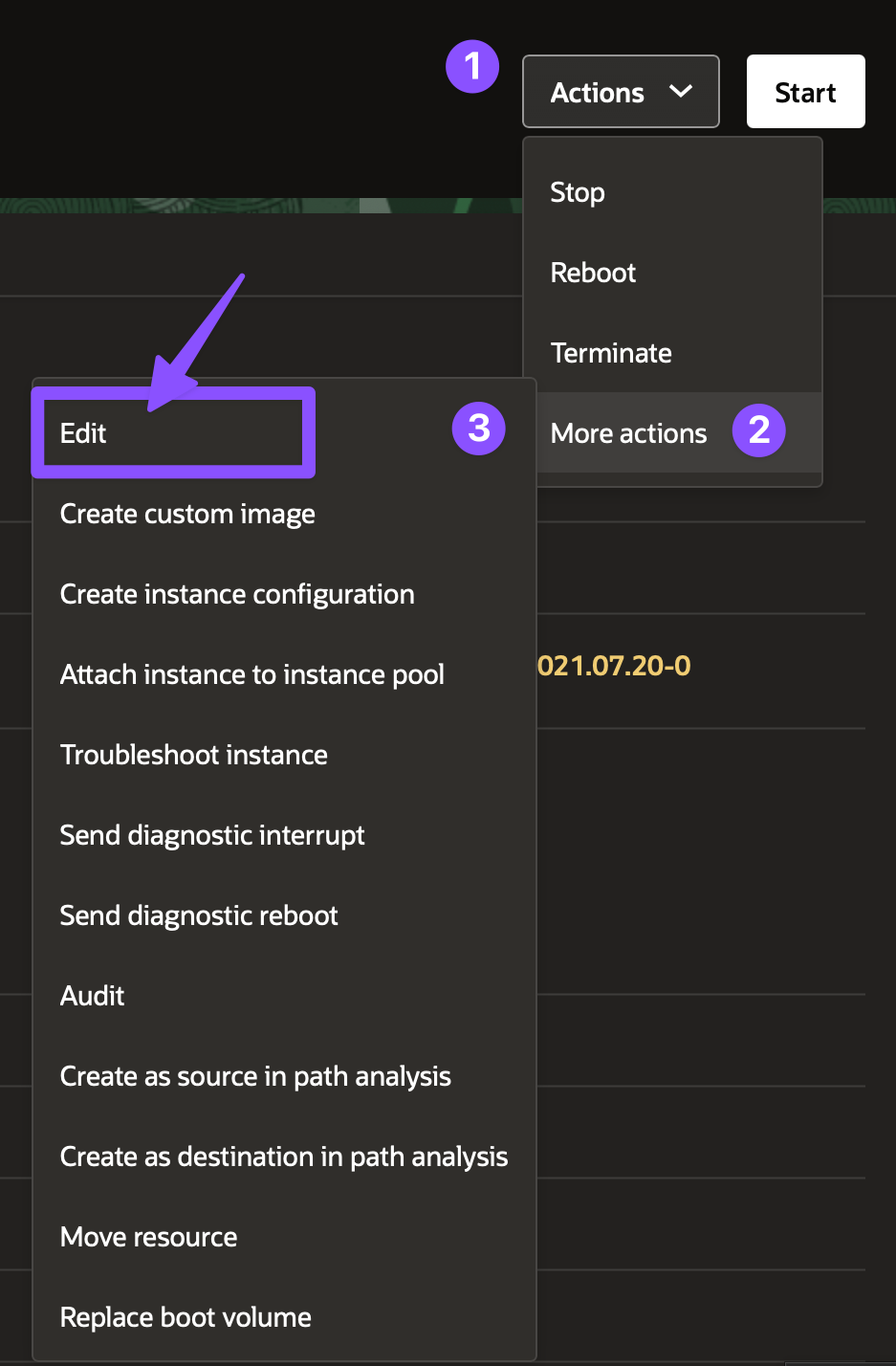Open Troubleshoot instance option
This screenshot has height=1366, width=896.
[284, 755]
